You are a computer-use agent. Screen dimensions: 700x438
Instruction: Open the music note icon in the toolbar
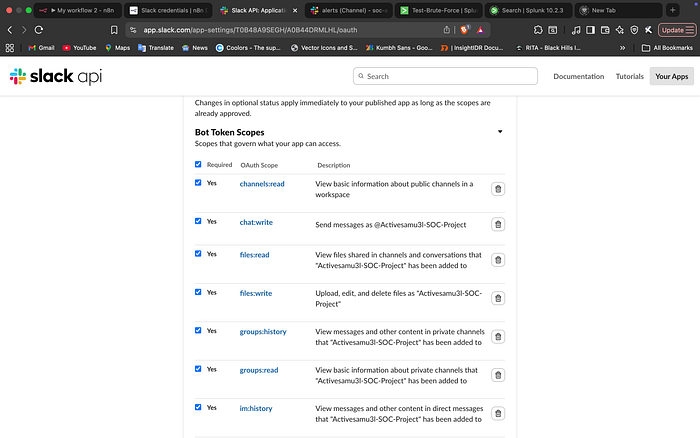[576, 30]
